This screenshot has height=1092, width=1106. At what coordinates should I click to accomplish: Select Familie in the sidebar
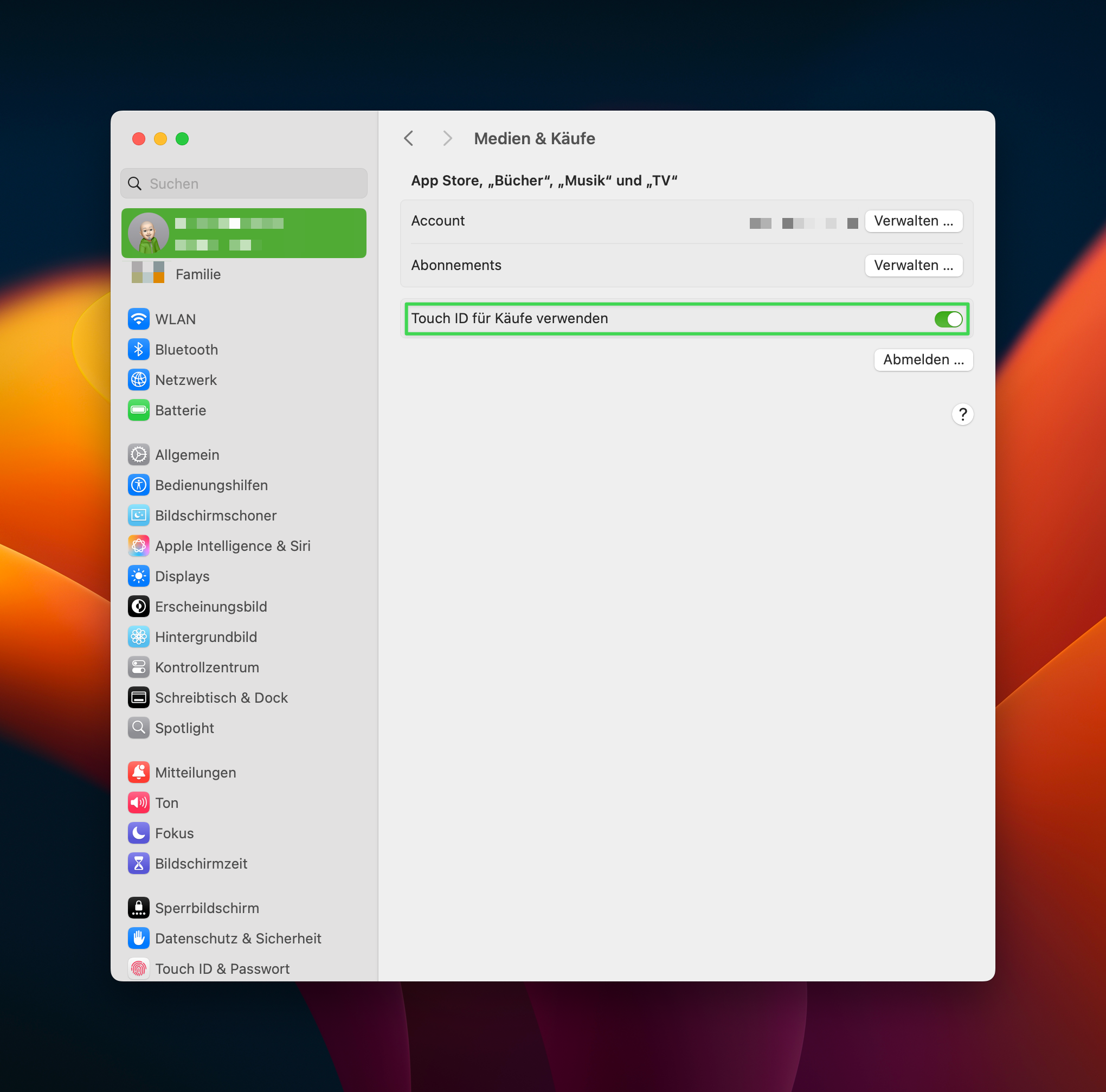click(197, 274)
